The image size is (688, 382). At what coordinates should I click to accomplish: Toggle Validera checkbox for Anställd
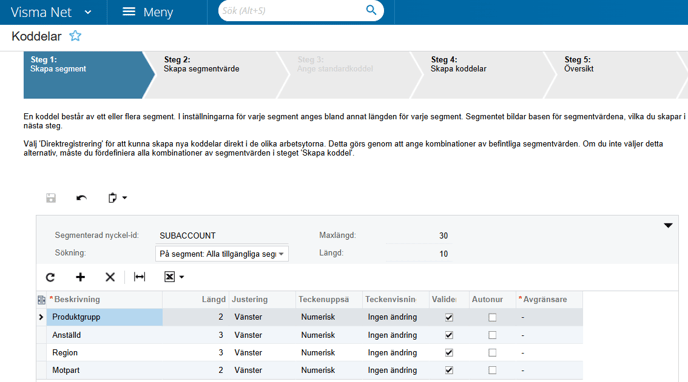point(449,335)
